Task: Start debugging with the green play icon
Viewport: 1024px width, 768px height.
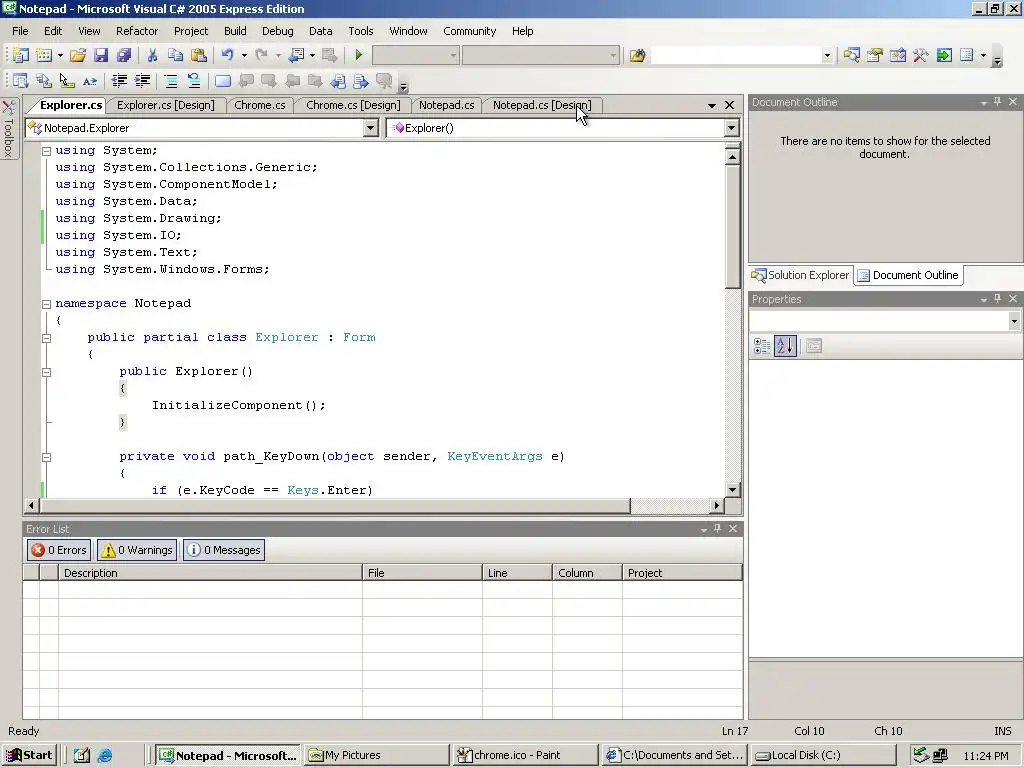Action: 358,56
